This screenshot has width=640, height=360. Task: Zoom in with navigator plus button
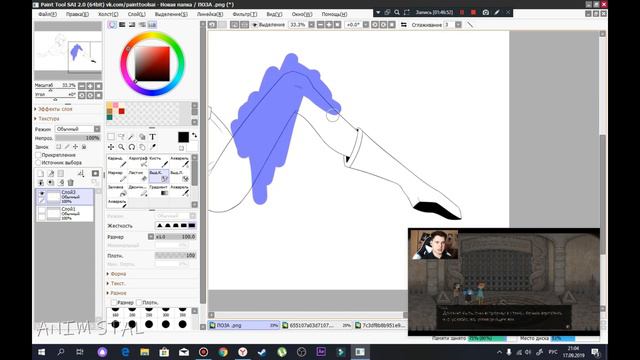pos(90,86)
